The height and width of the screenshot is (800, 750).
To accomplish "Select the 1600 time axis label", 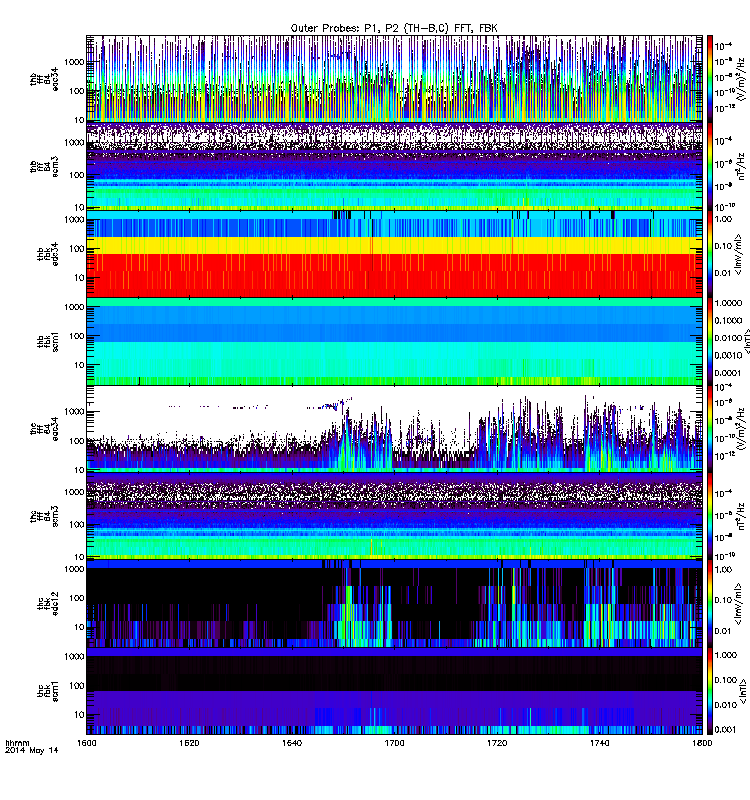I will click(86, 743).
